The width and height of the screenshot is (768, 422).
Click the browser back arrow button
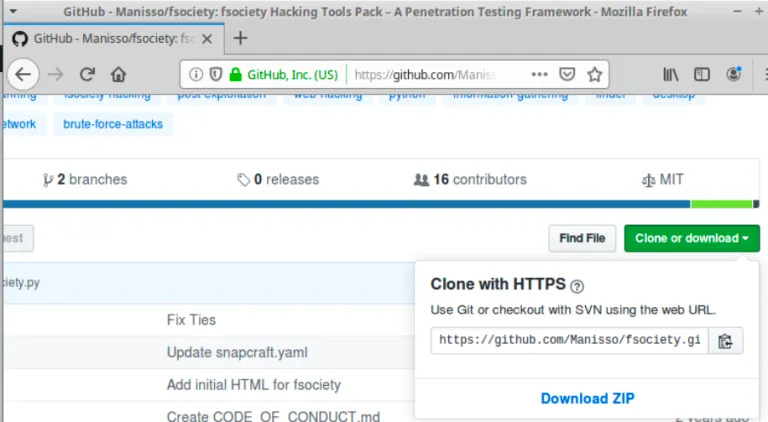point(23,74)
